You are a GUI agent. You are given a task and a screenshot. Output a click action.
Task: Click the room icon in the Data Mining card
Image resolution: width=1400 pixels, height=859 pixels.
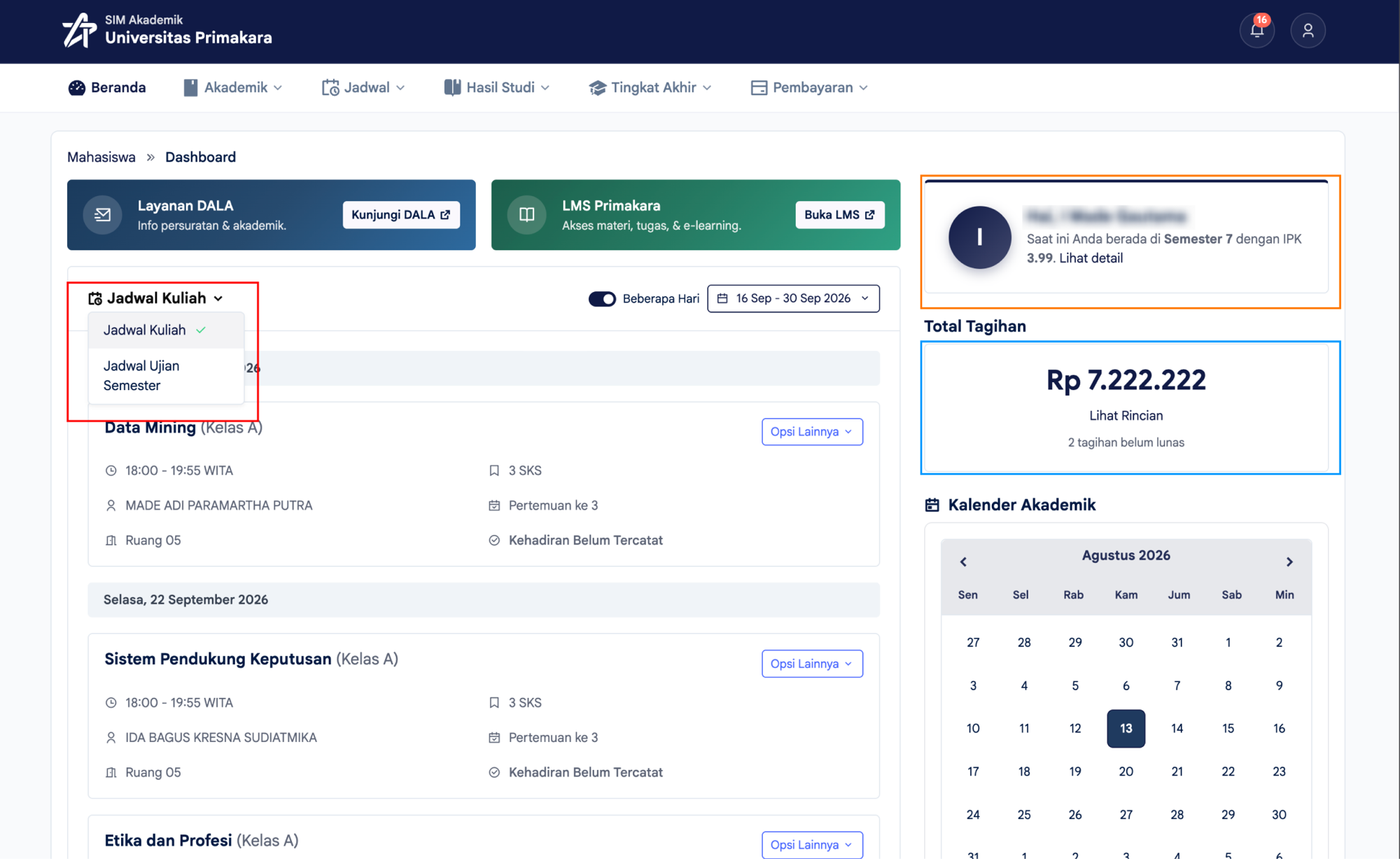pyautogui.click(x=111, y=540)
